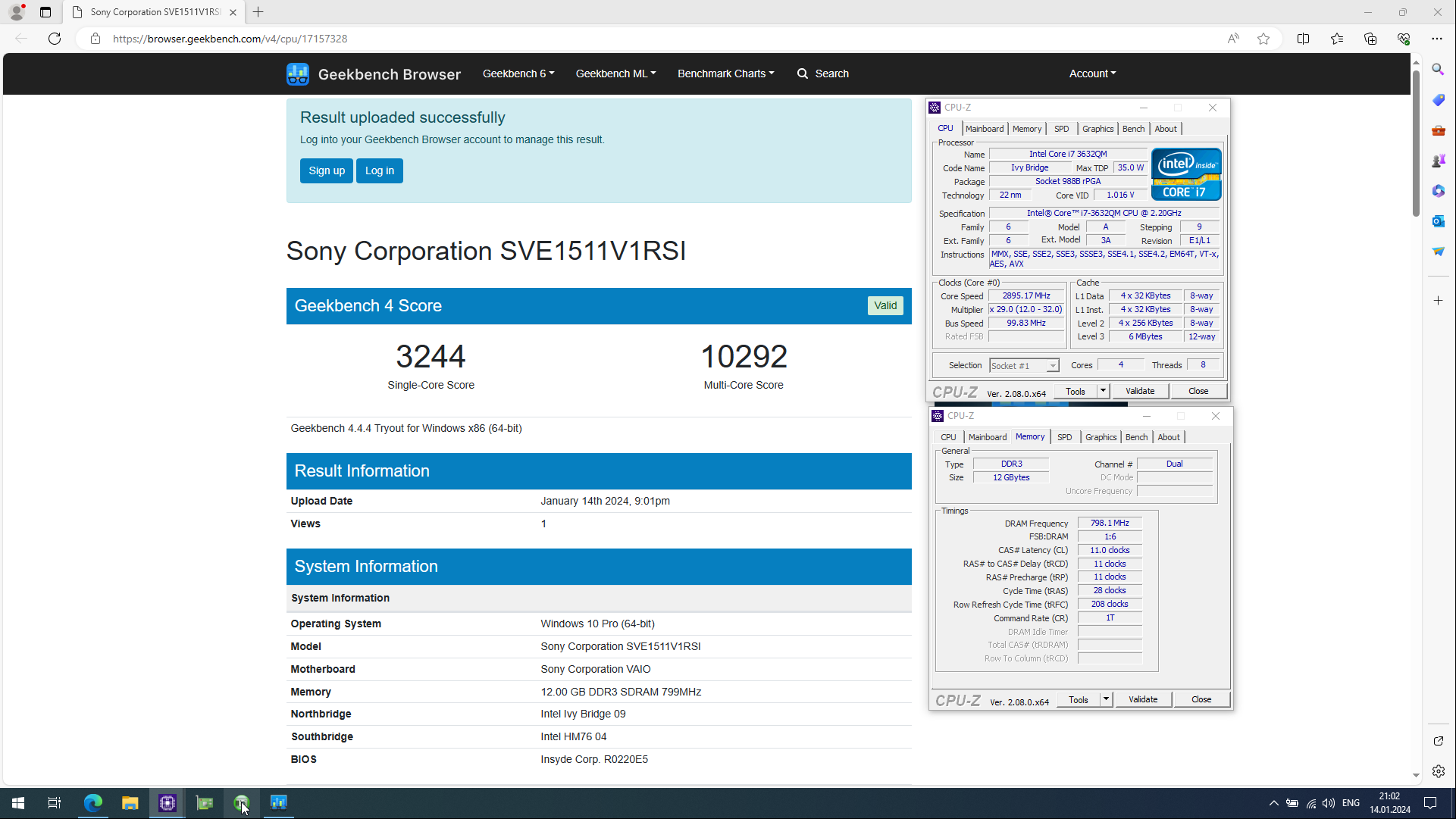Open Edge sidebar Microsoft 365 icon

coord(1439,191)
